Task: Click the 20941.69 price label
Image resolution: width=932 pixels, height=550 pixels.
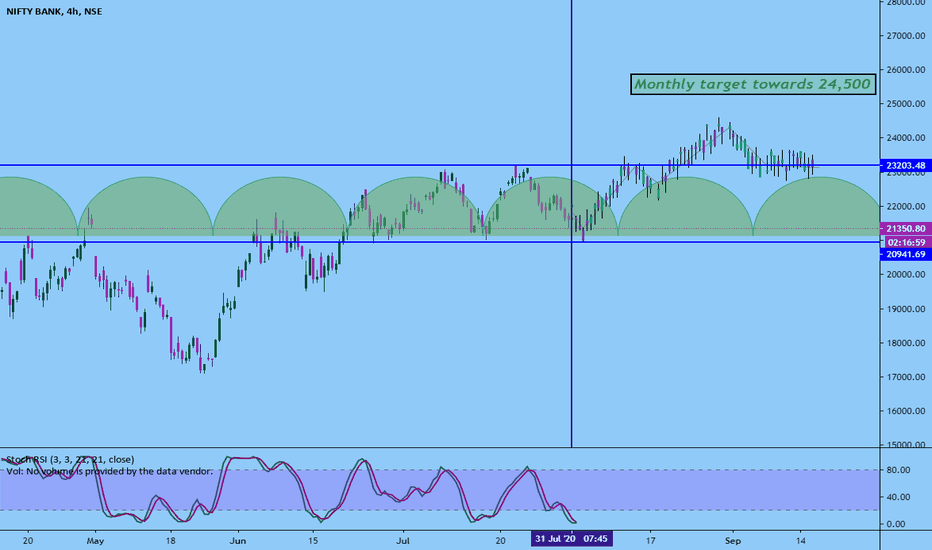Action: (905, 254)
